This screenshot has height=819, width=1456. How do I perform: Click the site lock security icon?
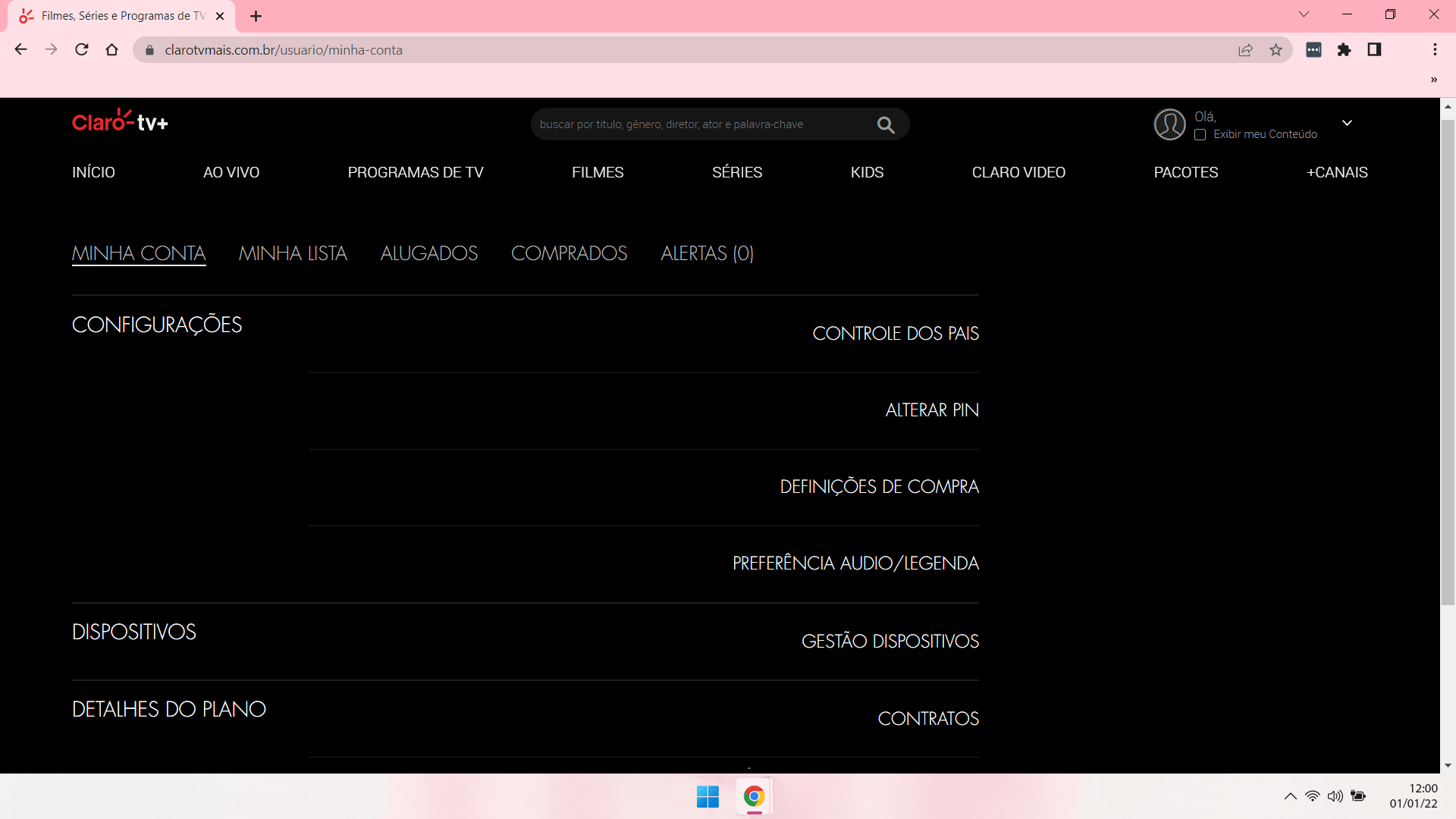coord(149,50)
